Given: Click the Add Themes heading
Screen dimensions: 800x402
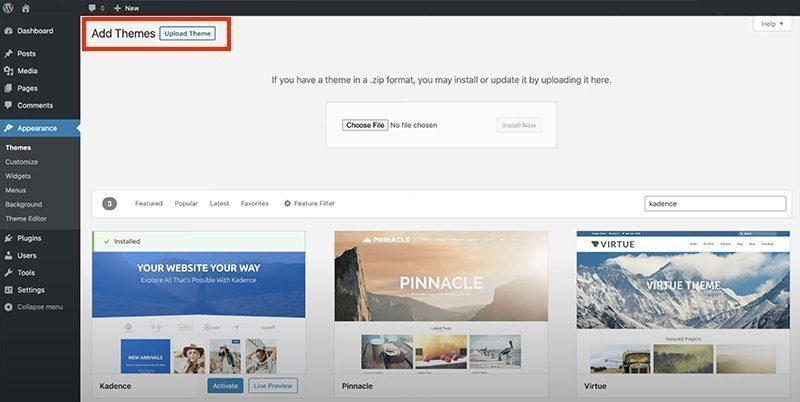Looking at the screenshot, I should click(x=123, y=34).
